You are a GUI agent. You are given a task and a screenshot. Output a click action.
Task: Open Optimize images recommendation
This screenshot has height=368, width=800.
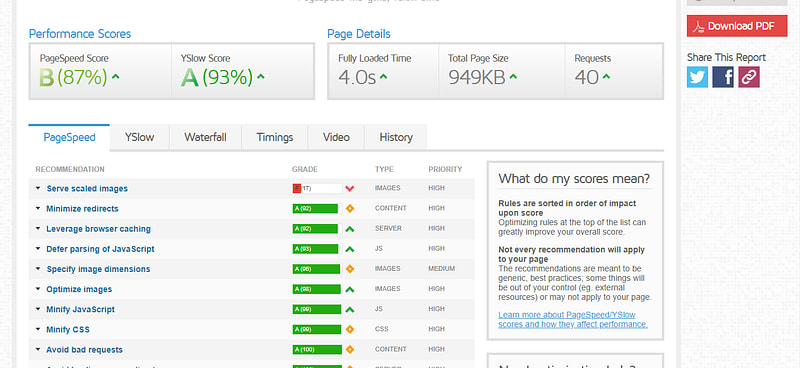(x=79, y=289)
